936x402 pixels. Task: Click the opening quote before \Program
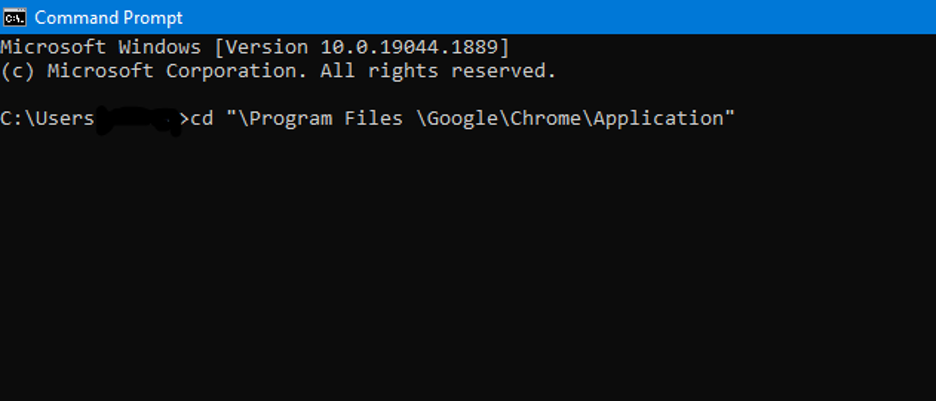point(232,115)
